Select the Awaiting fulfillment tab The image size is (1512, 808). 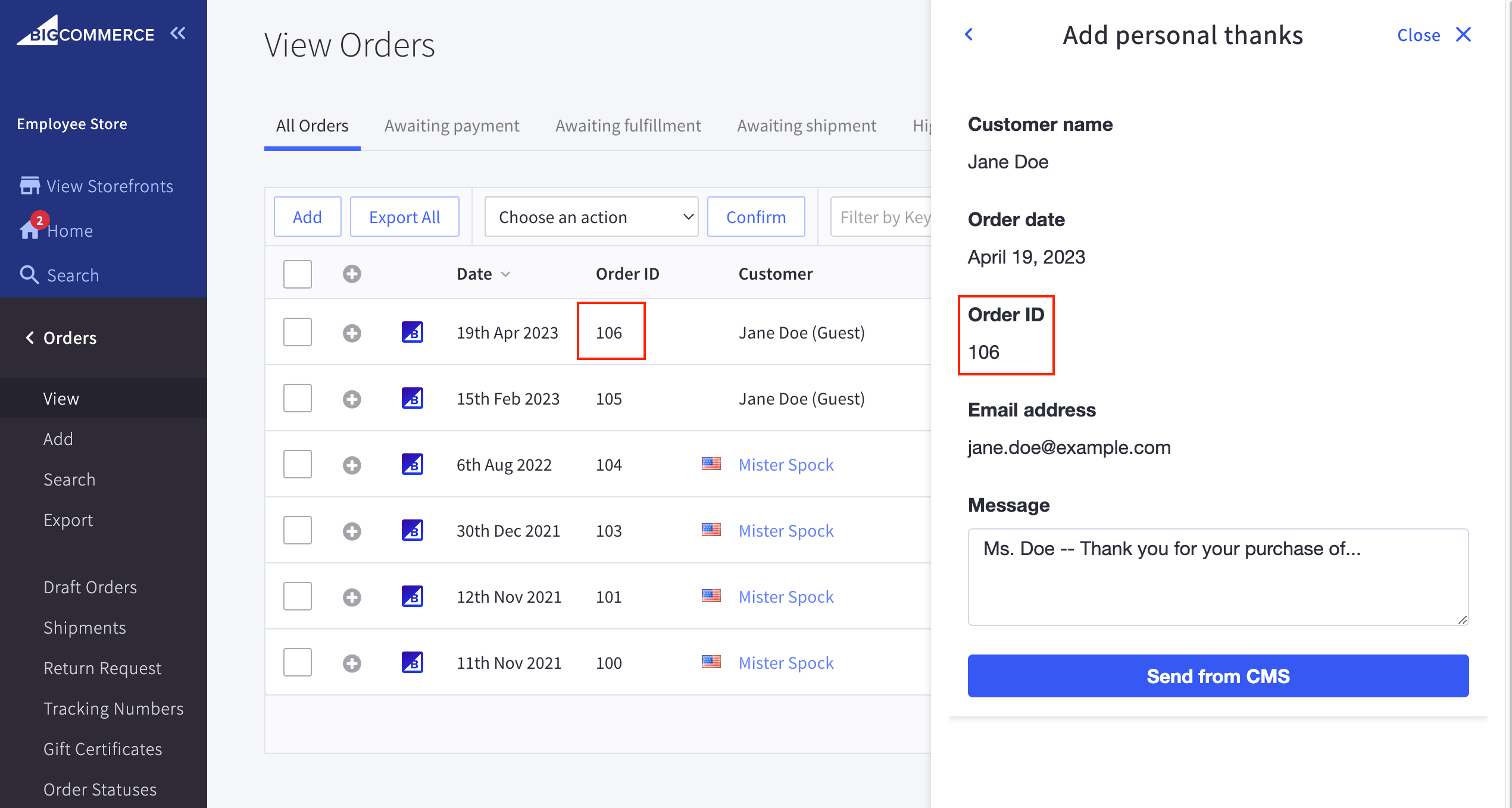pos(627,125)
